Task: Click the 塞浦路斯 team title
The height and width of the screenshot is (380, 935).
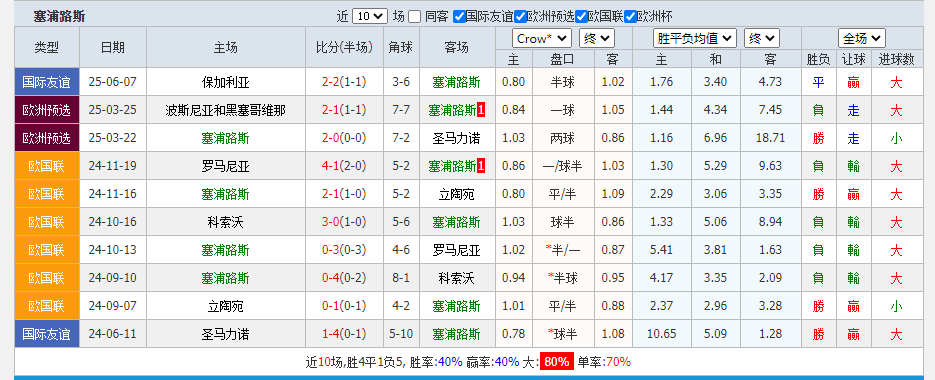Action: (x=60, y=17)
